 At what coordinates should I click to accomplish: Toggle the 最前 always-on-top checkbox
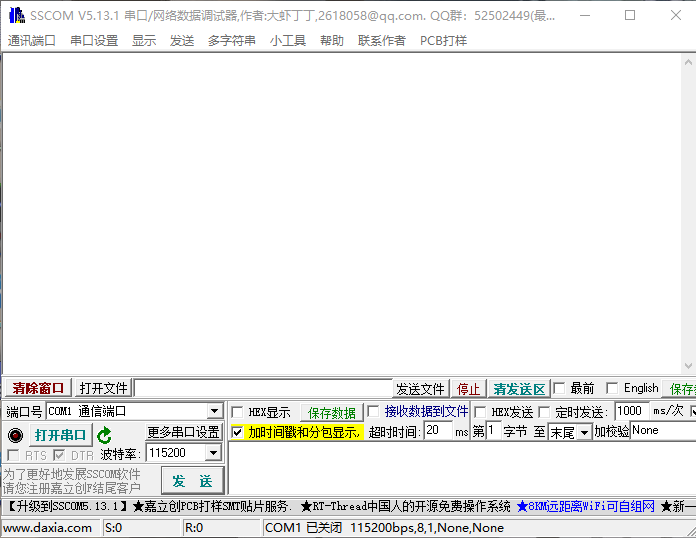pos(559,388)
